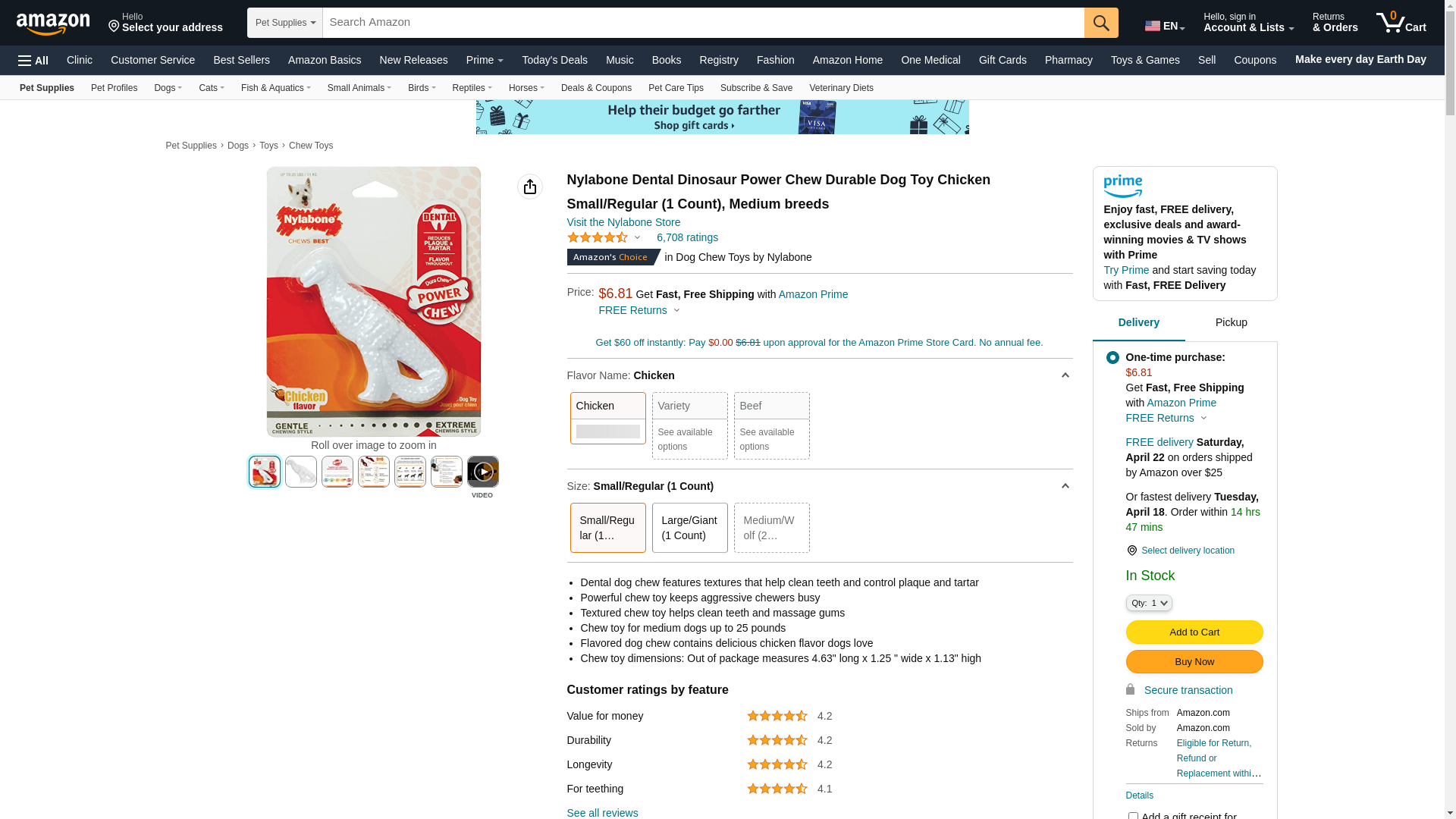Image resolution: width=1456 pixels, height=819 pixels.
Task: Select the Variety flavor option
Action: 690,425
